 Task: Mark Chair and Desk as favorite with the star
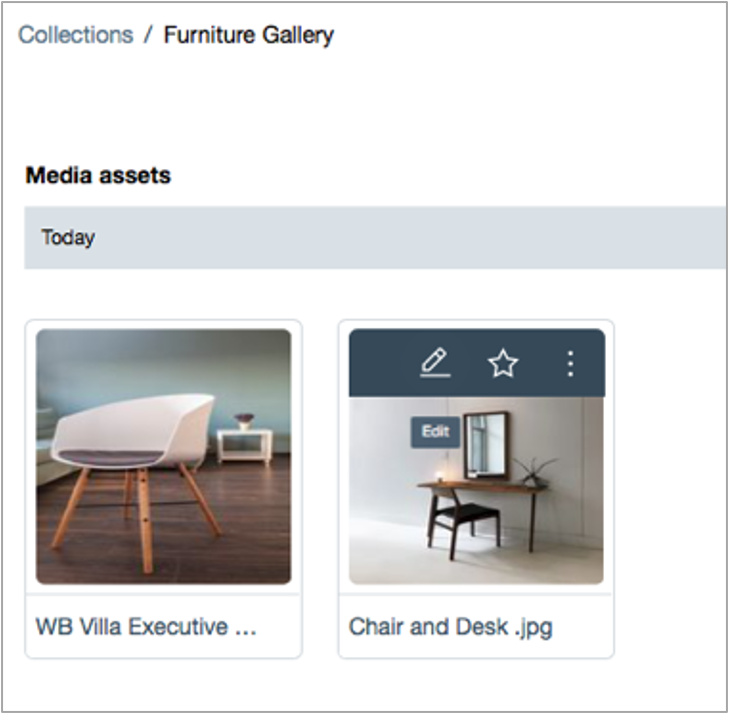tap(503, 363)
